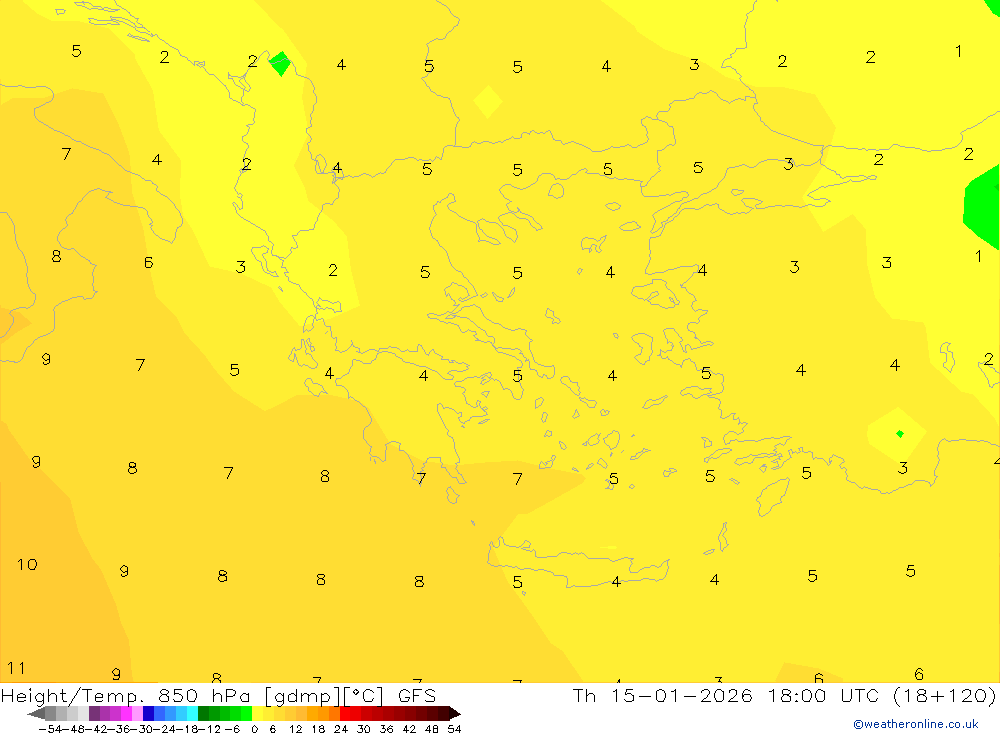Click the legend scale label 36
The width and height of the screenshot is (1000, 733).
pyautogui.click(x=386, y=729)
